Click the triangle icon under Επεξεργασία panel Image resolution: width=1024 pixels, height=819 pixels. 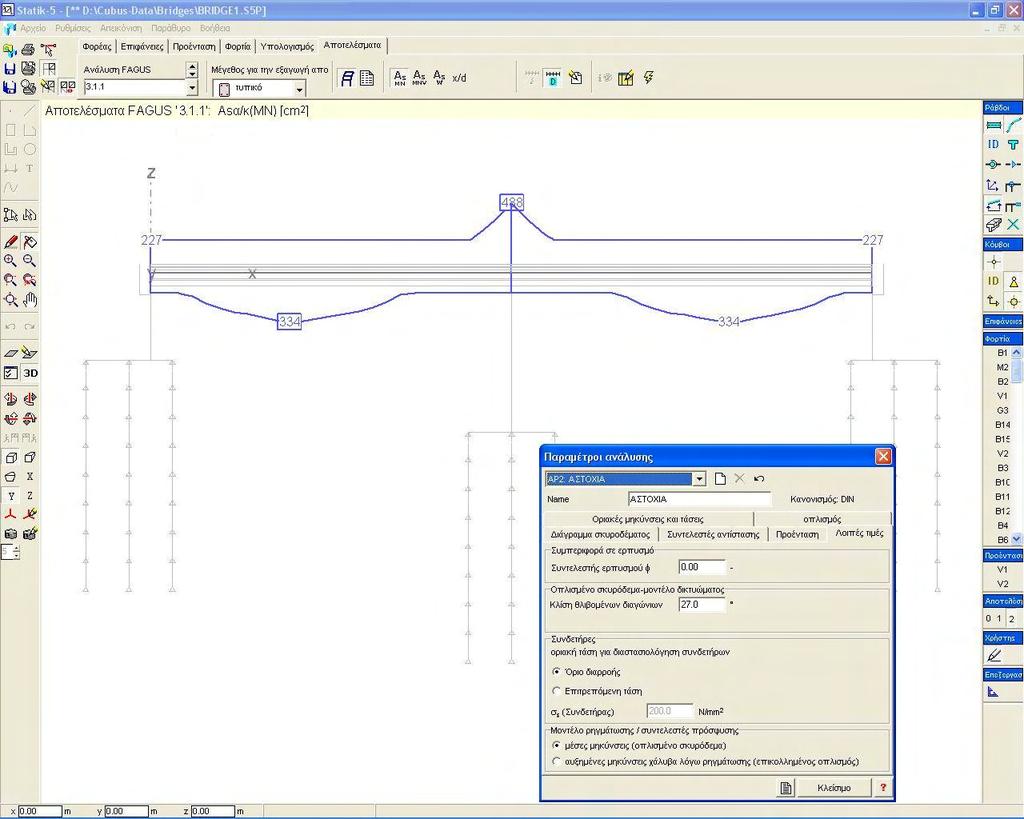993,692
